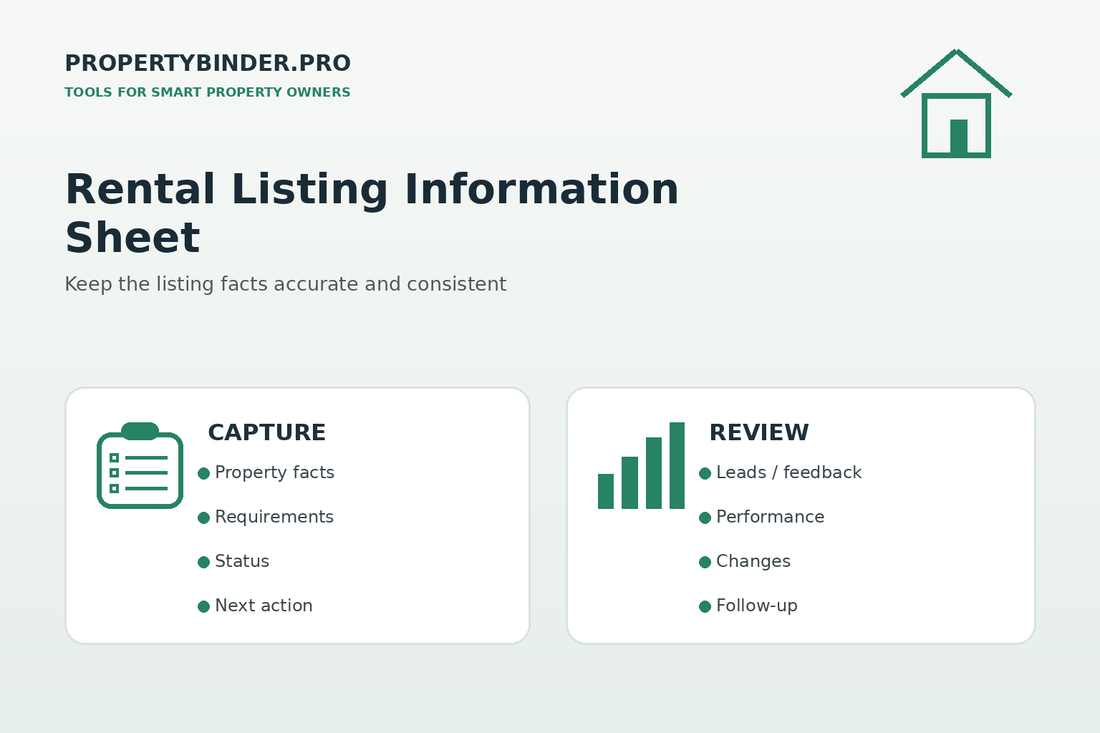Image resolution: width=1100 pixels, height=733 pixels.
Task: Click the house logo icon
Action: (x=956, y=103)
